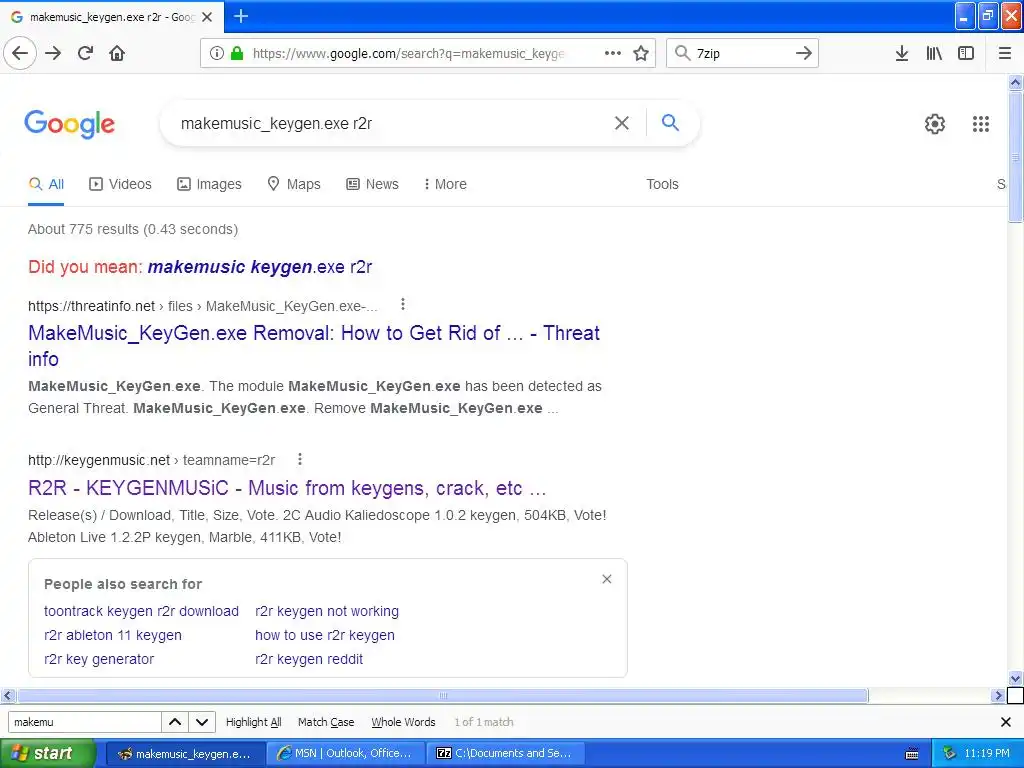Image resolution: width=1024 pixels, height=768 pixels.
Task: Click the system tray icon beside the clock
Action: pyautogui.click(x=949, y=753)
